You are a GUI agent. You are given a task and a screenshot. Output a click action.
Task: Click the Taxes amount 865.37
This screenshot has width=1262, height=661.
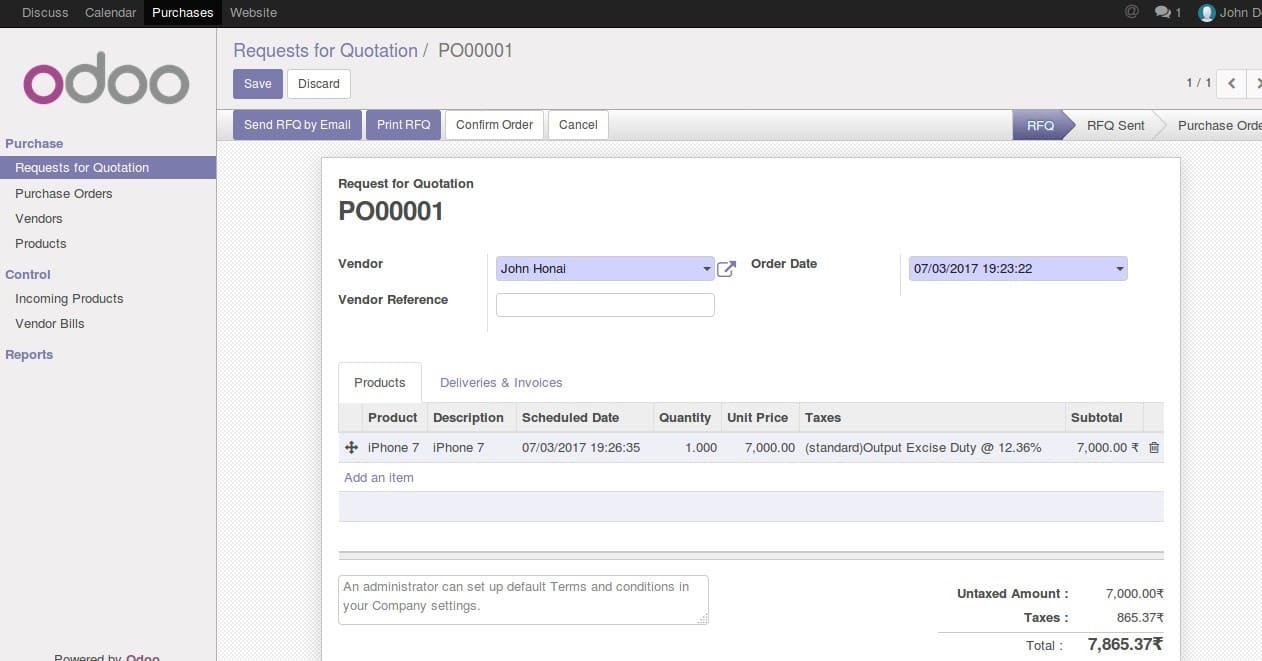(x=1140, y=618)
